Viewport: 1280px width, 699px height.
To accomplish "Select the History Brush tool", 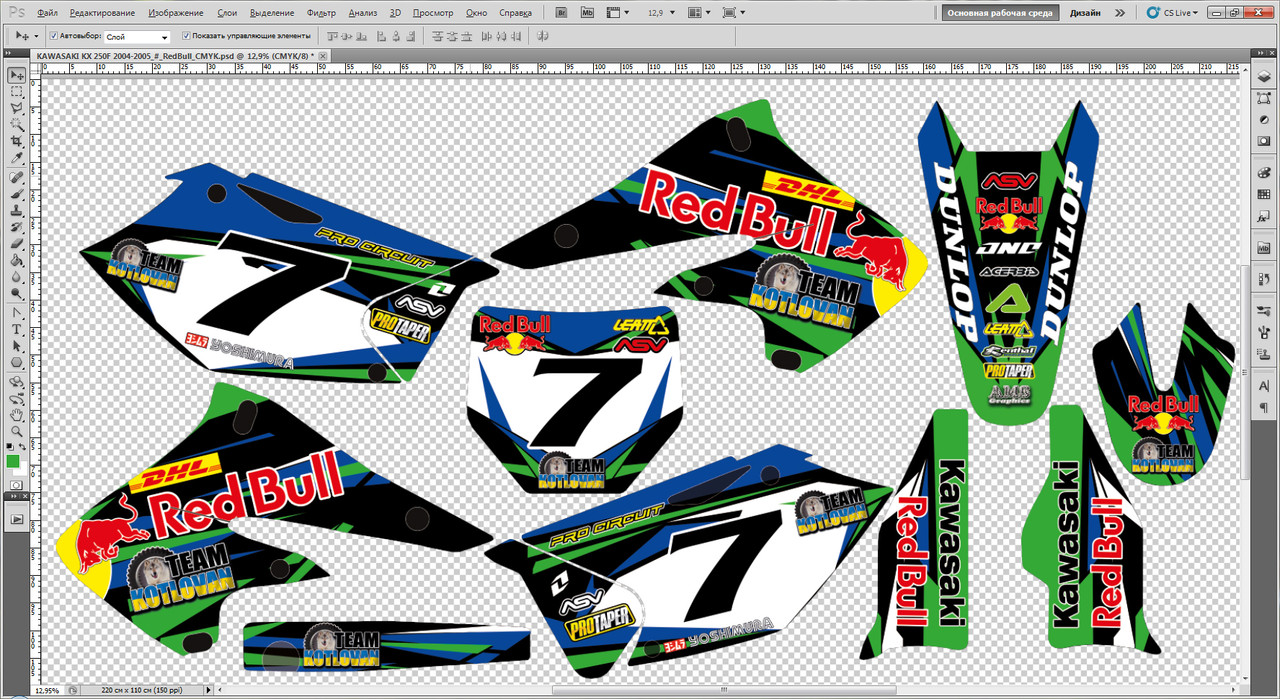I will click(16, 227).
